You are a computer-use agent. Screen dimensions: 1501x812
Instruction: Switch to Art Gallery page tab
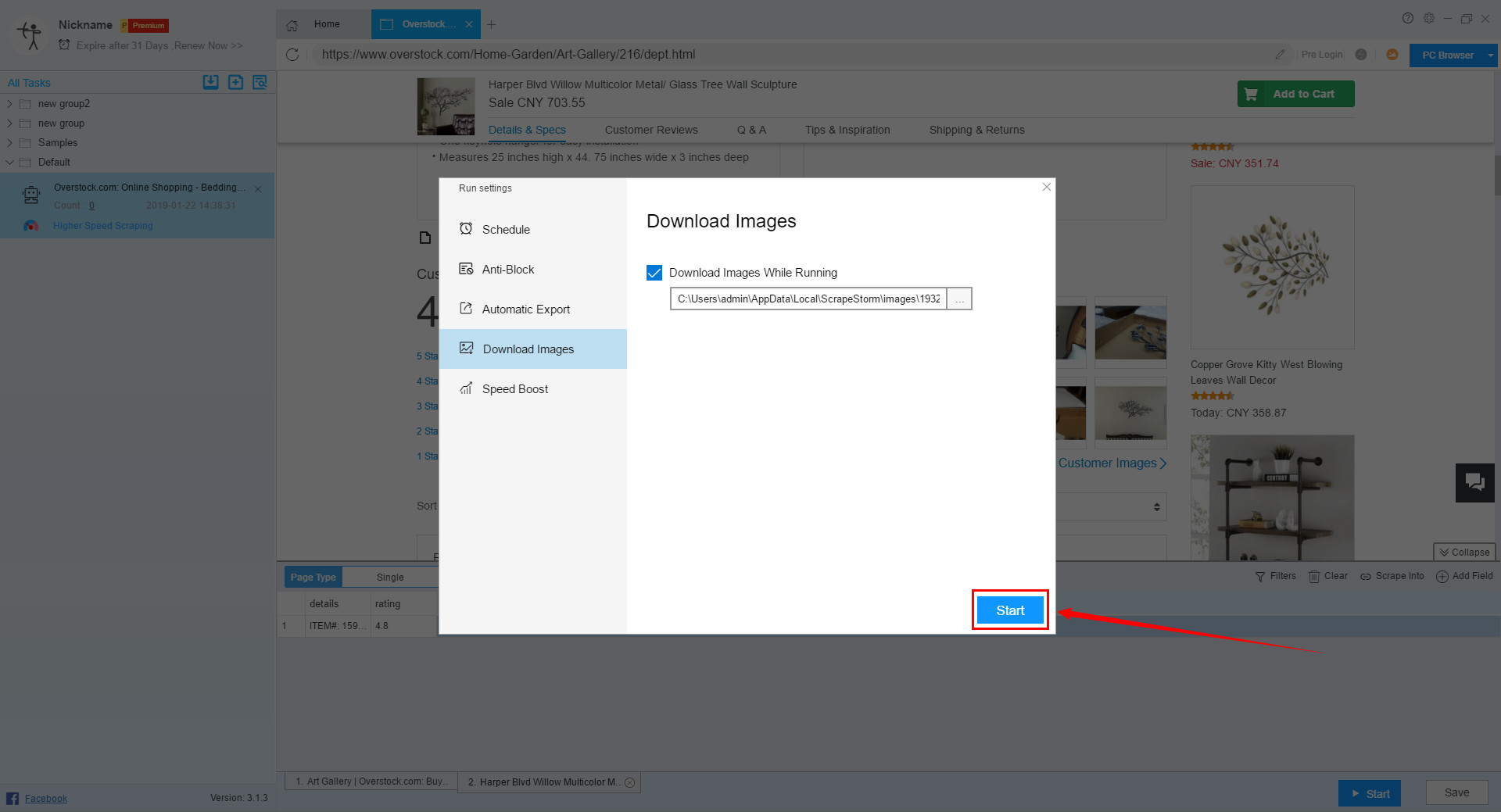[x=370, y=782]
